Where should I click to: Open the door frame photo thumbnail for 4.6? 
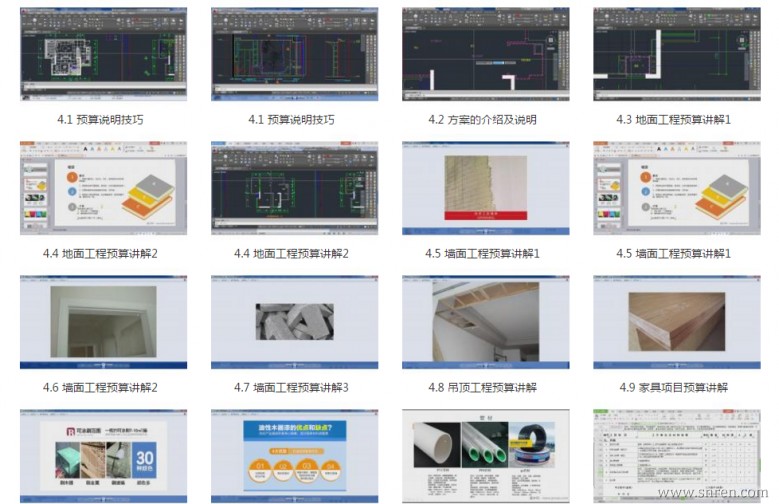coord(103,322)
